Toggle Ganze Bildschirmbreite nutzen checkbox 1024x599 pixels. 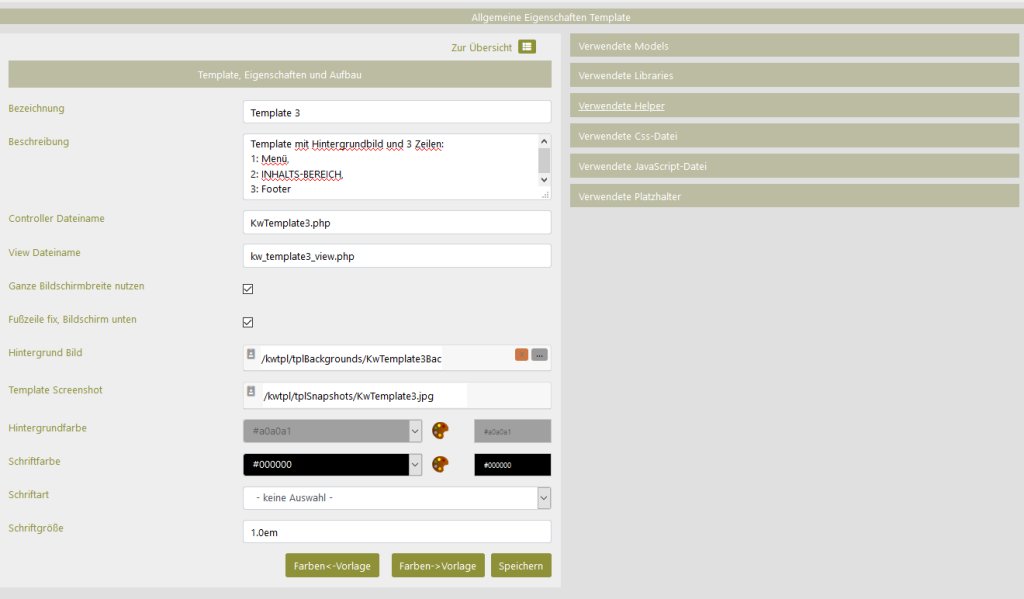click(x=248, y=289)
